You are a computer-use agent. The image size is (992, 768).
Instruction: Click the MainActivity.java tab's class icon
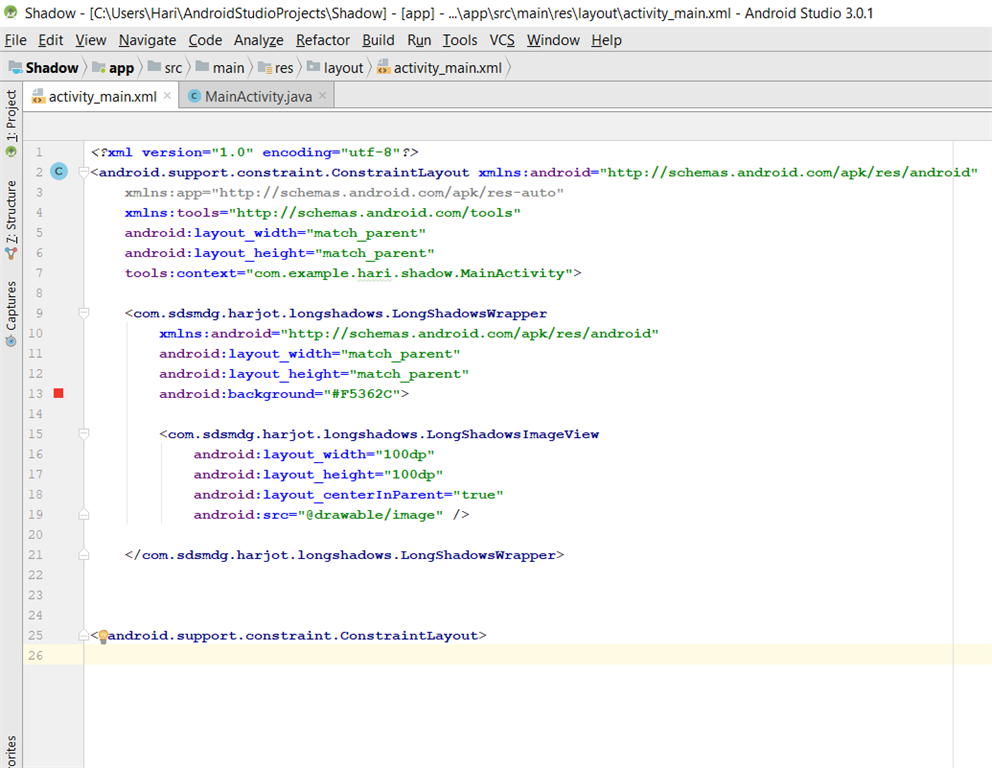tap(194, 96)
